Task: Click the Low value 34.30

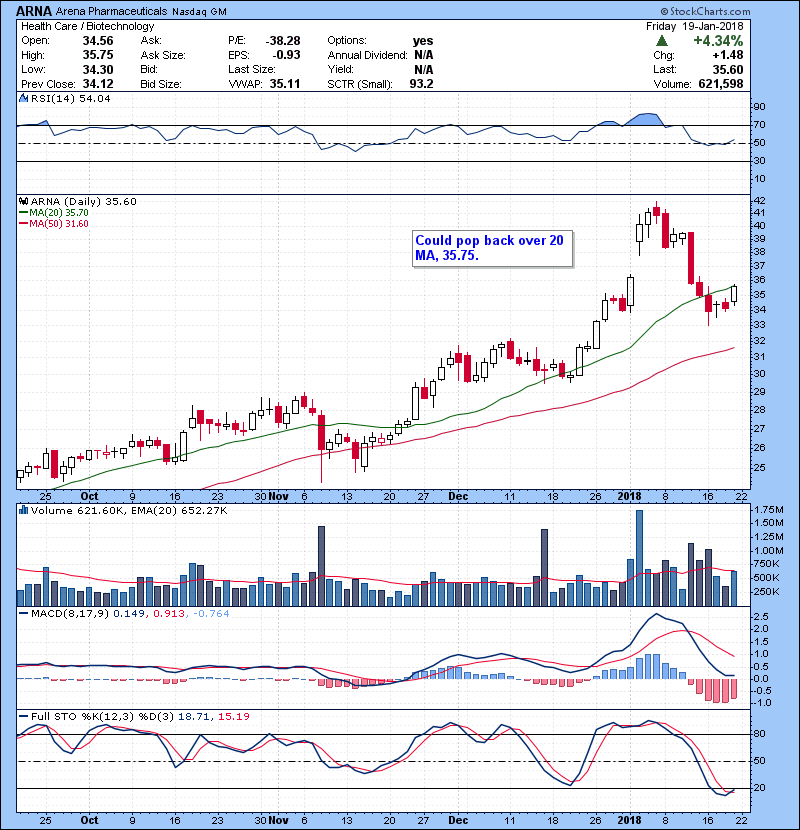Action: pos(98,69)
